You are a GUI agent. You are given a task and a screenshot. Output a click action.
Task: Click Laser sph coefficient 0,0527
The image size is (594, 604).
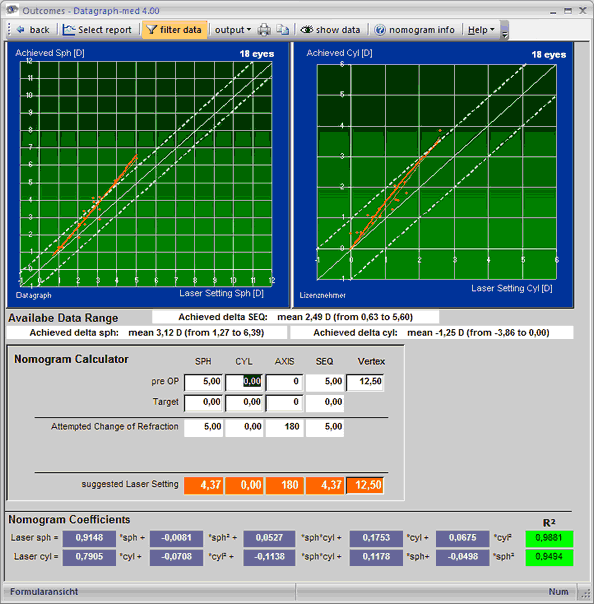click(269, 538)
